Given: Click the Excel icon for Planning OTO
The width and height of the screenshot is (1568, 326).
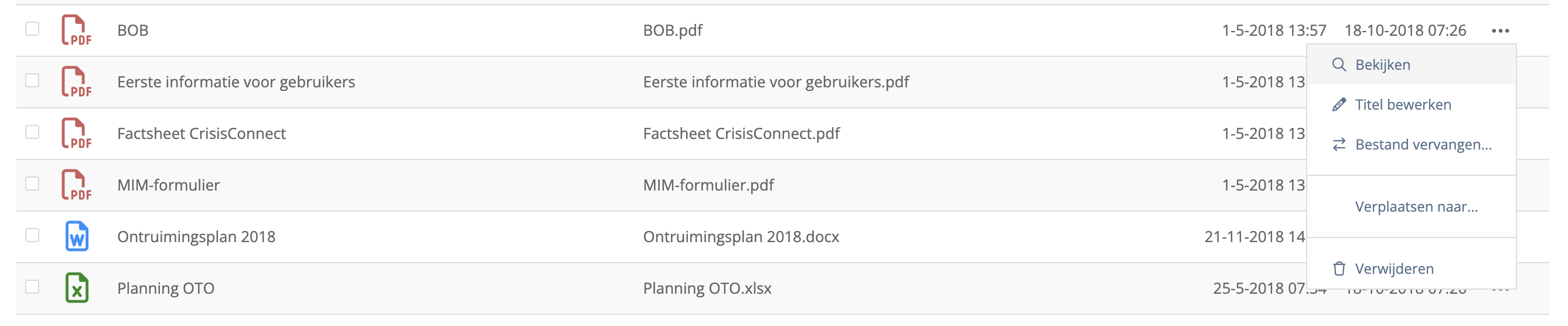Looking at the screenshot, I should [77, 288].
